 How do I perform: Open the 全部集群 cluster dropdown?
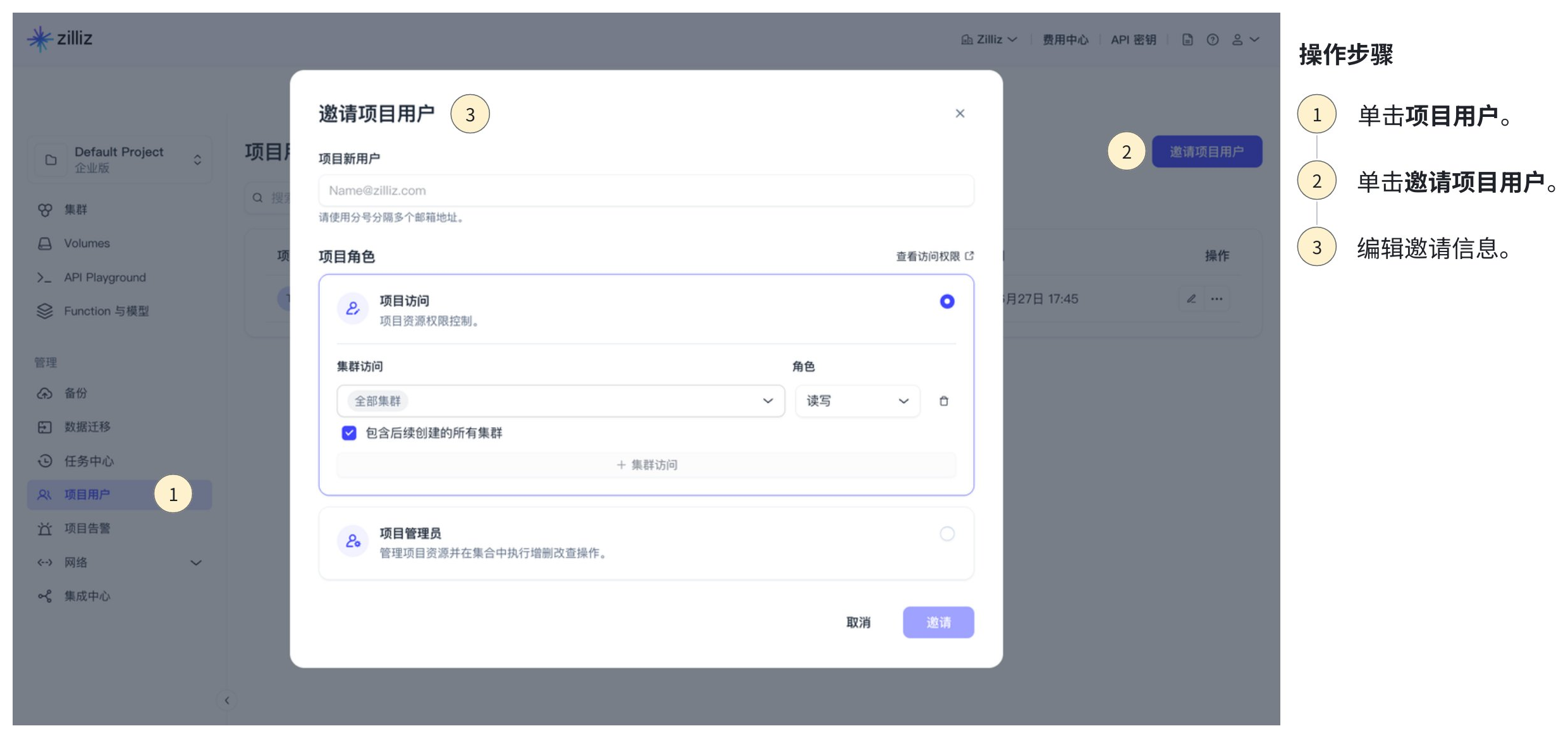pos(560,401)
